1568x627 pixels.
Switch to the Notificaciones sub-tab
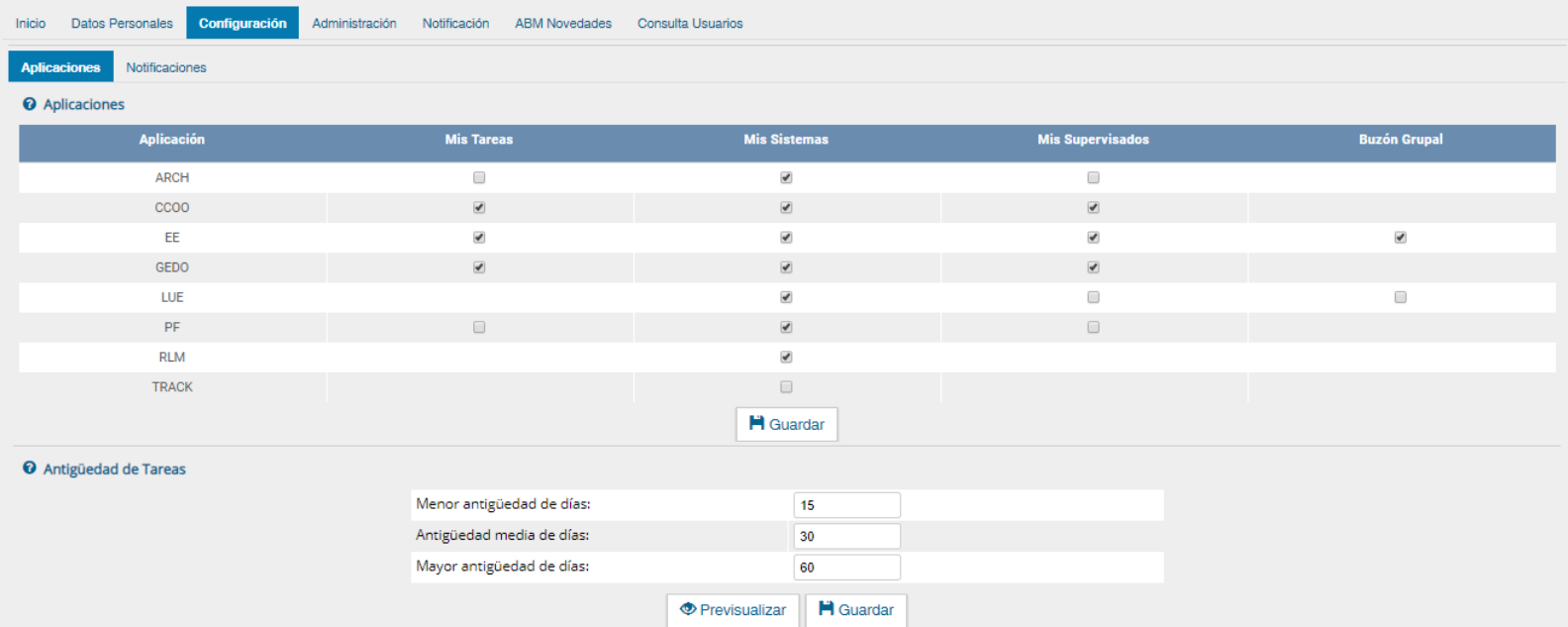pyautogui.click(x=165, y=67)
